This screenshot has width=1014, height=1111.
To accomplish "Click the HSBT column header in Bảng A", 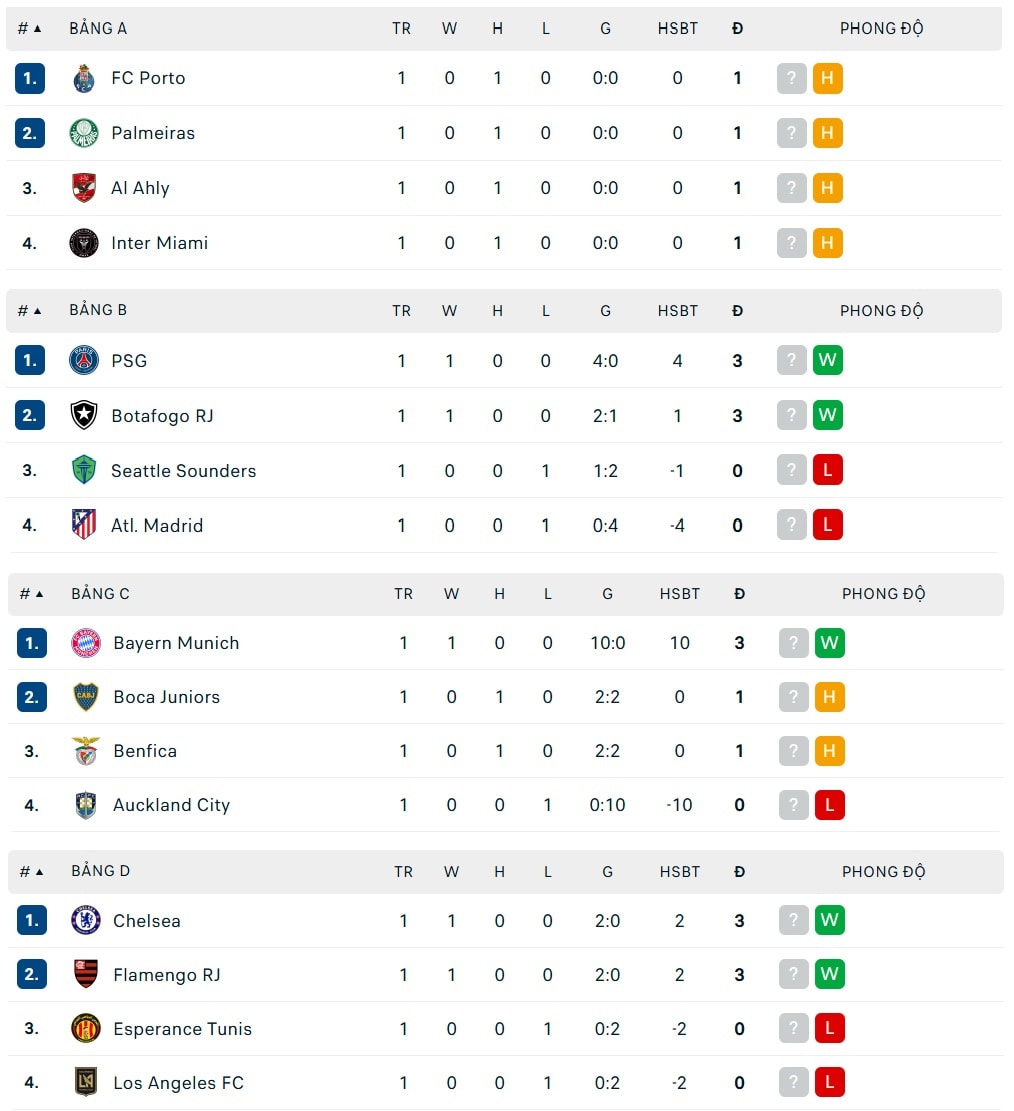I will coord(677,29).
